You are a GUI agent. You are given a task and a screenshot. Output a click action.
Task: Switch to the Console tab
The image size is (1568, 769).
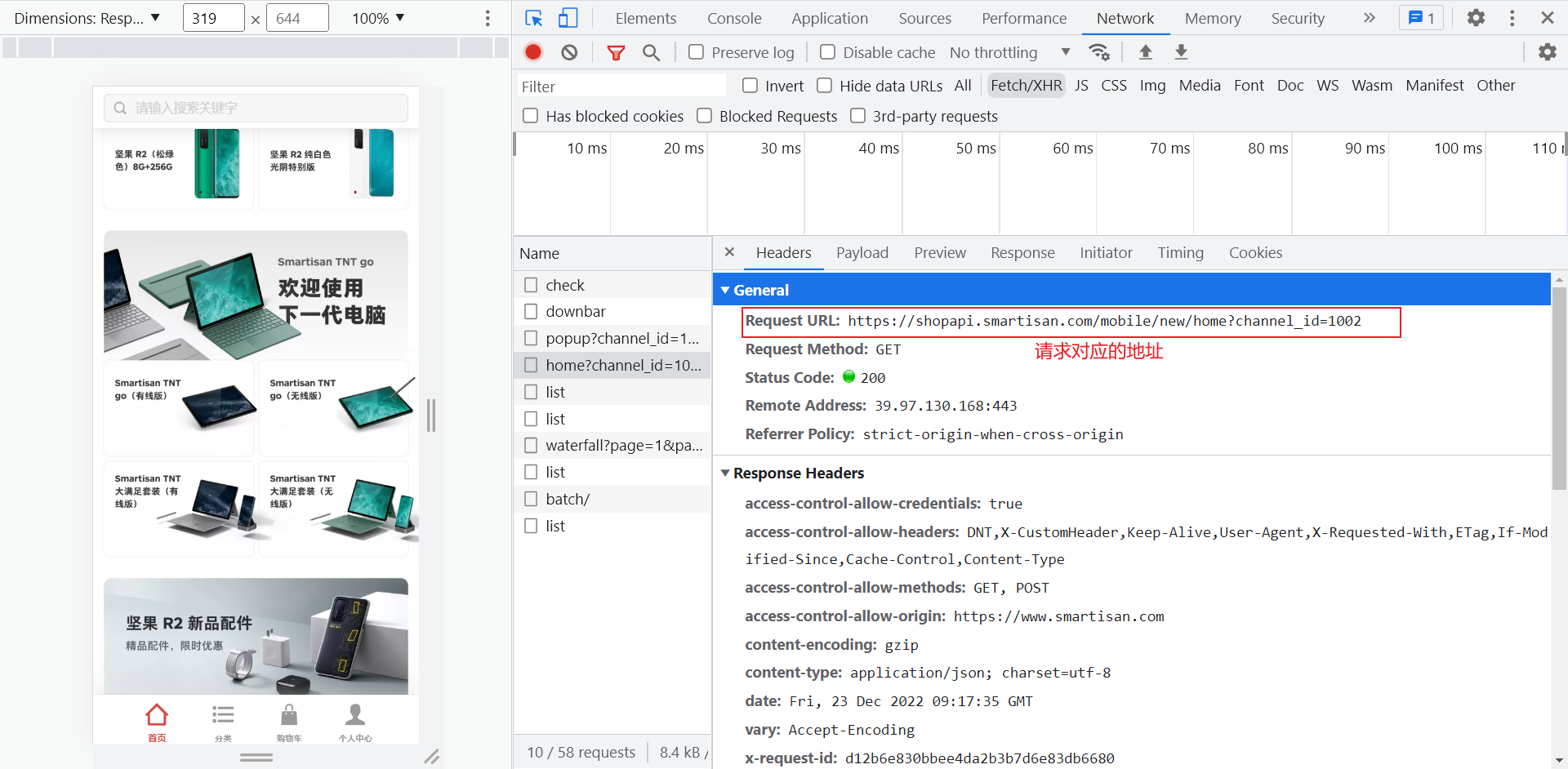click(x=734, y=18)
